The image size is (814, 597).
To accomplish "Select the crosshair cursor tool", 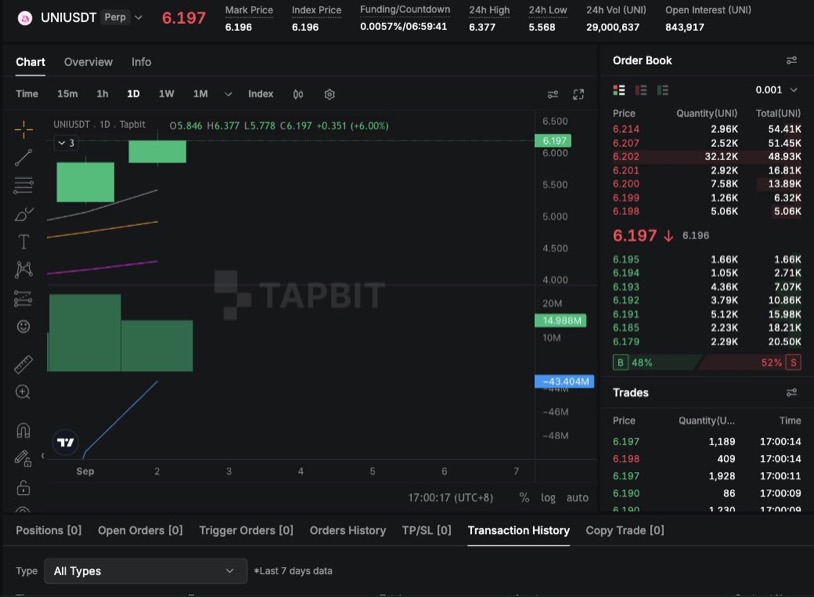I will (x=23, y=129).
